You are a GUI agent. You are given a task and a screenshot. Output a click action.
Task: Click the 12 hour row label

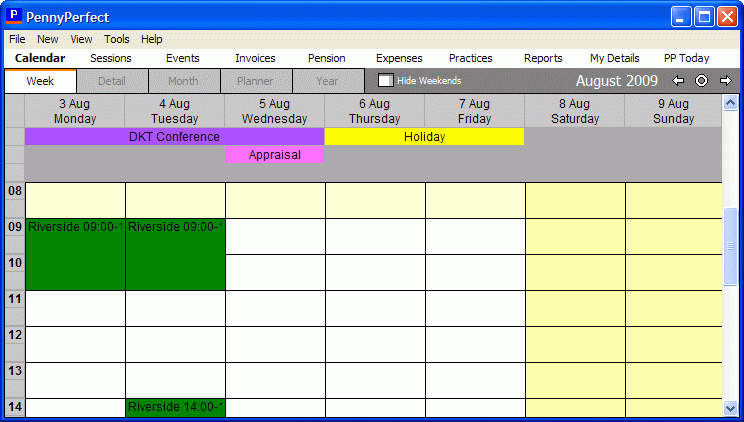pos(15,335)
